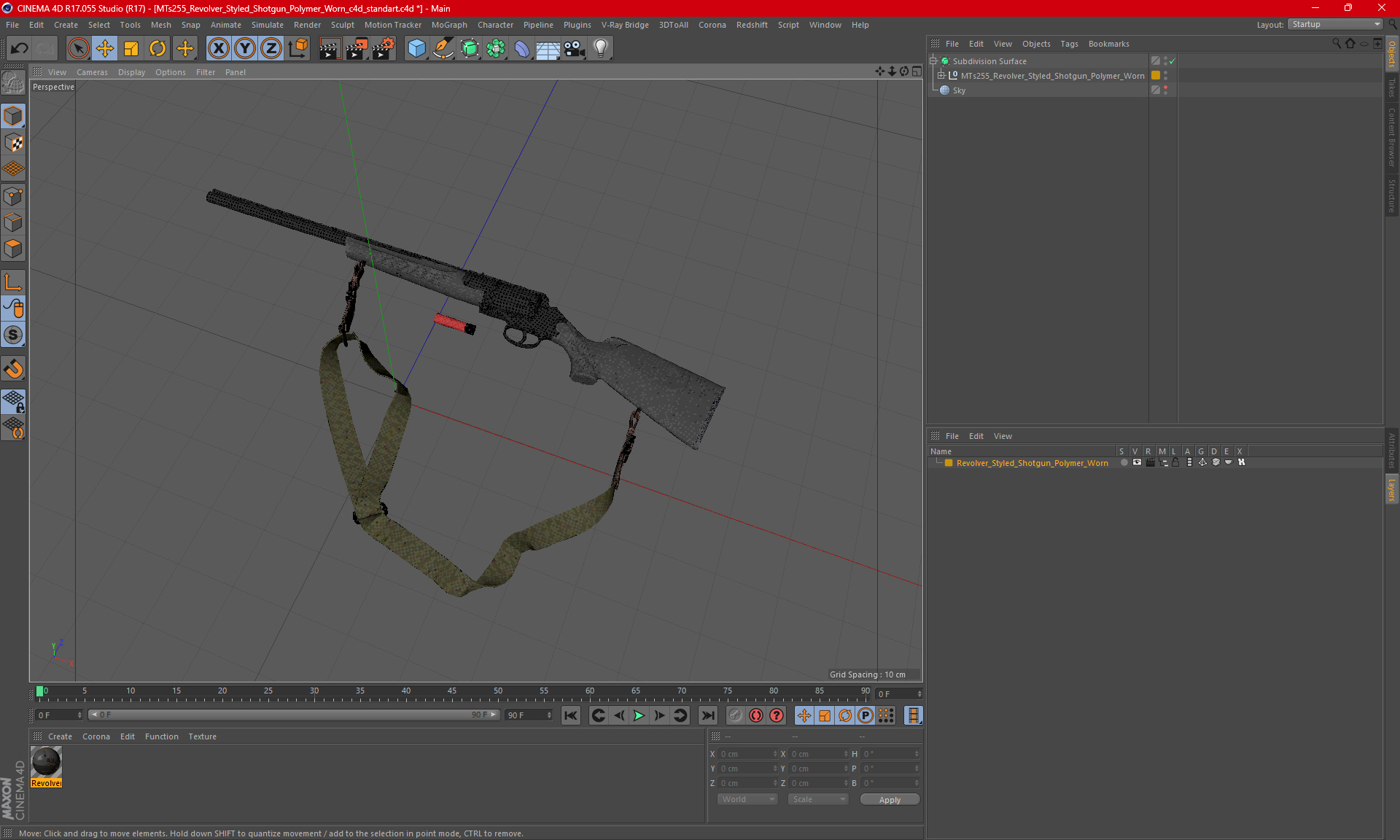The height and width of the screenshot is (840, 1400).
Task: Open the Content Browser side tab
Action: coord(1392,137)
